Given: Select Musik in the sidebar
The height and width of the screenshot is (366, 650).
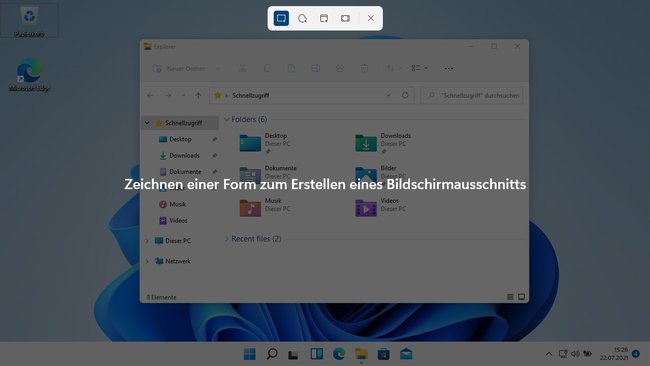Looking at the screenshot, I should coord(177,204).
